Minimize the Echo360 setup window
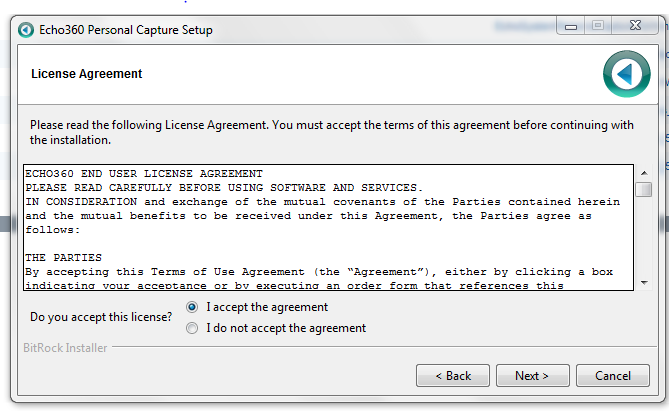 pyautogui.click(x=571, y=26)
